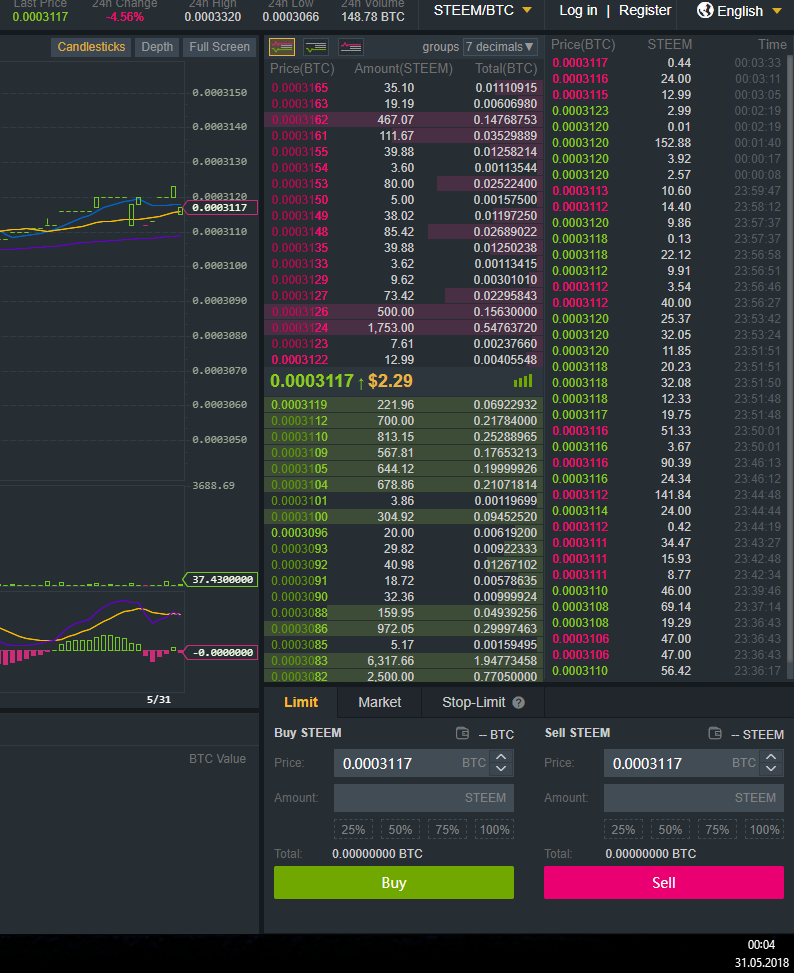Set buy amount to 75%
The width and height of the screenshot is (794, 973).
[447, 830]
